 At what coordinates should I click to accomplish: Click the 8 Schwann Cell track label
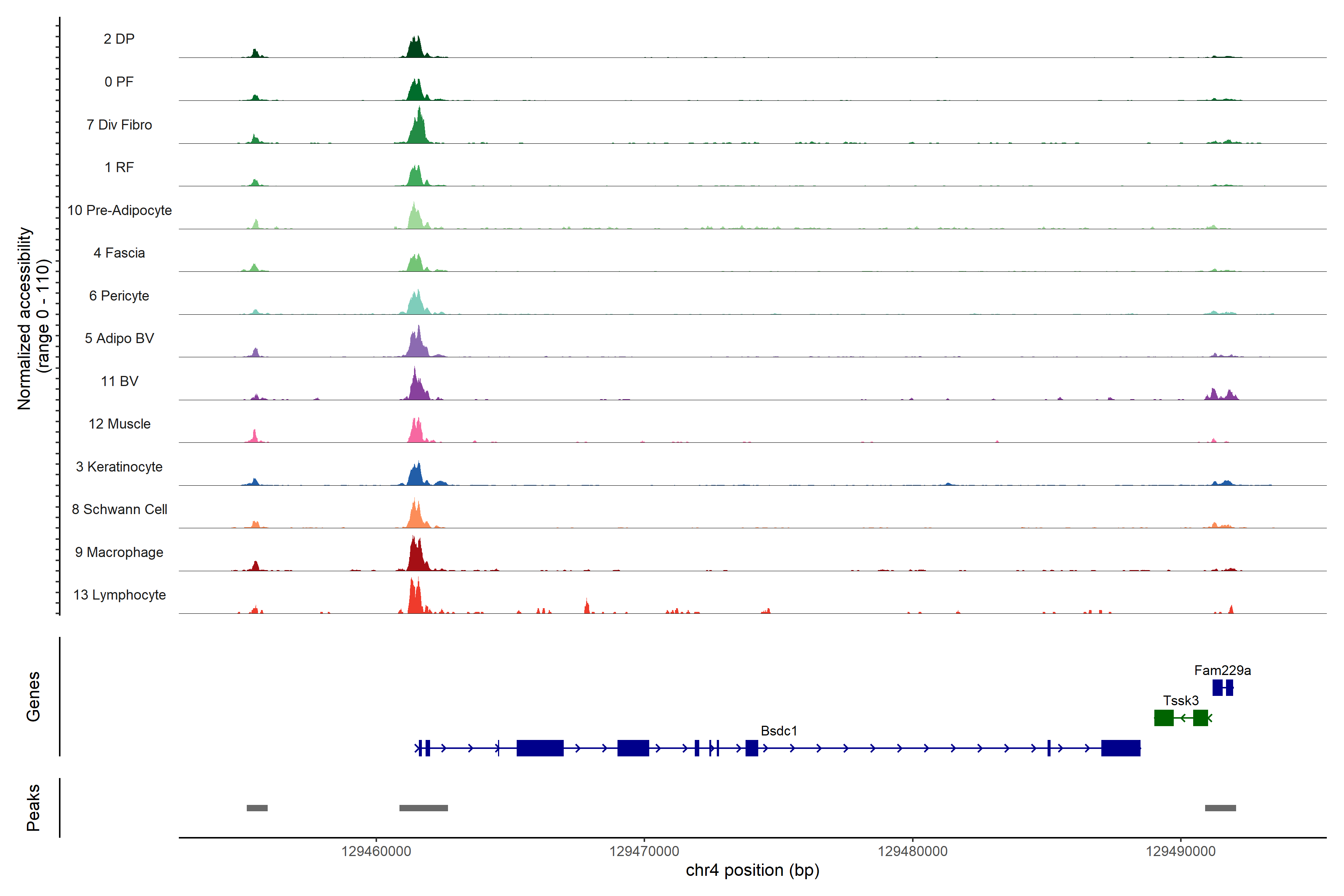[119, 509]
